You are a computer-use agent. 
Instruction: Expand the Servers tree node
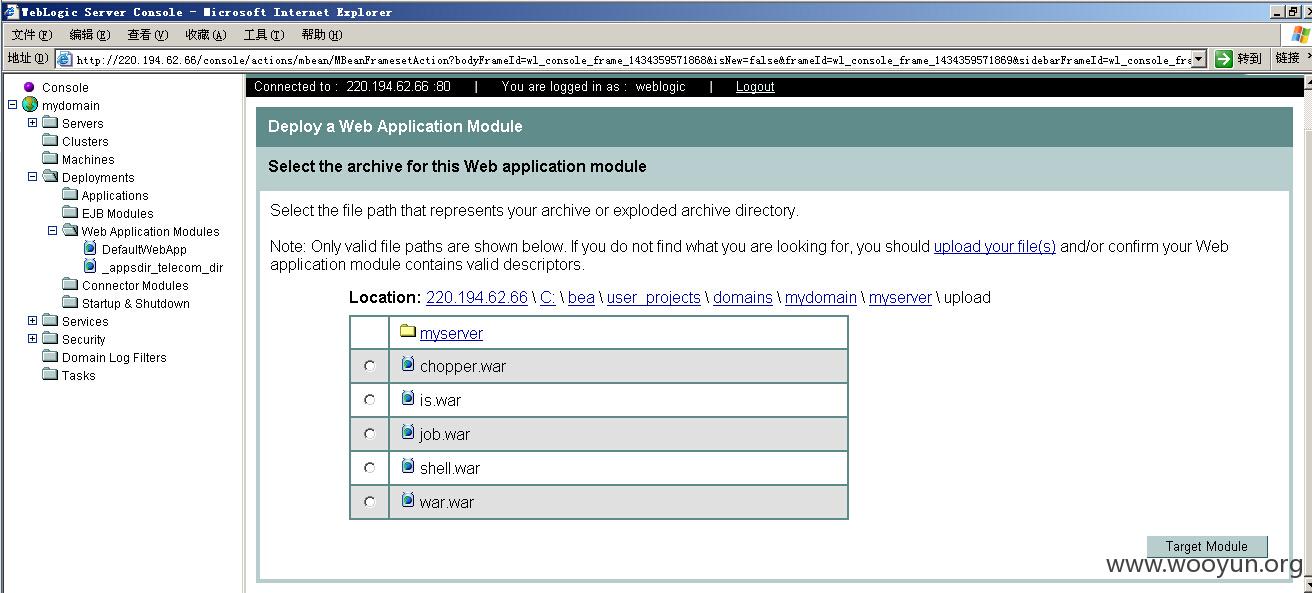click(x=32, y=123)
